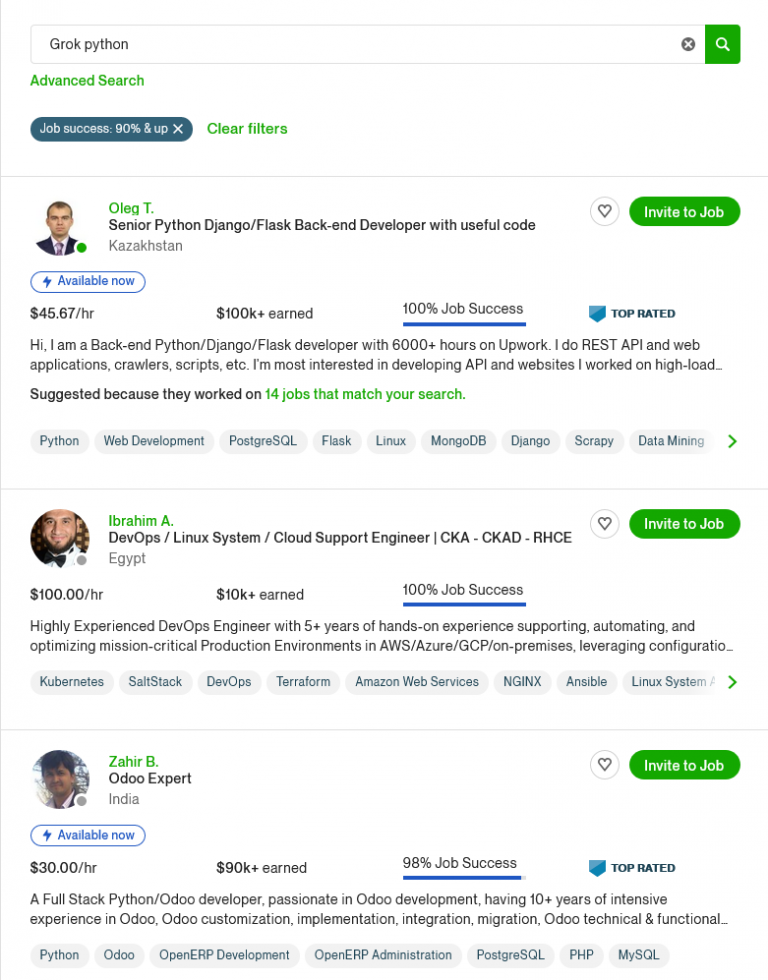Invite Ibrahim A. to job
Image resolution: width=768 pixels, height=980 pixels.
coord(684,524)
